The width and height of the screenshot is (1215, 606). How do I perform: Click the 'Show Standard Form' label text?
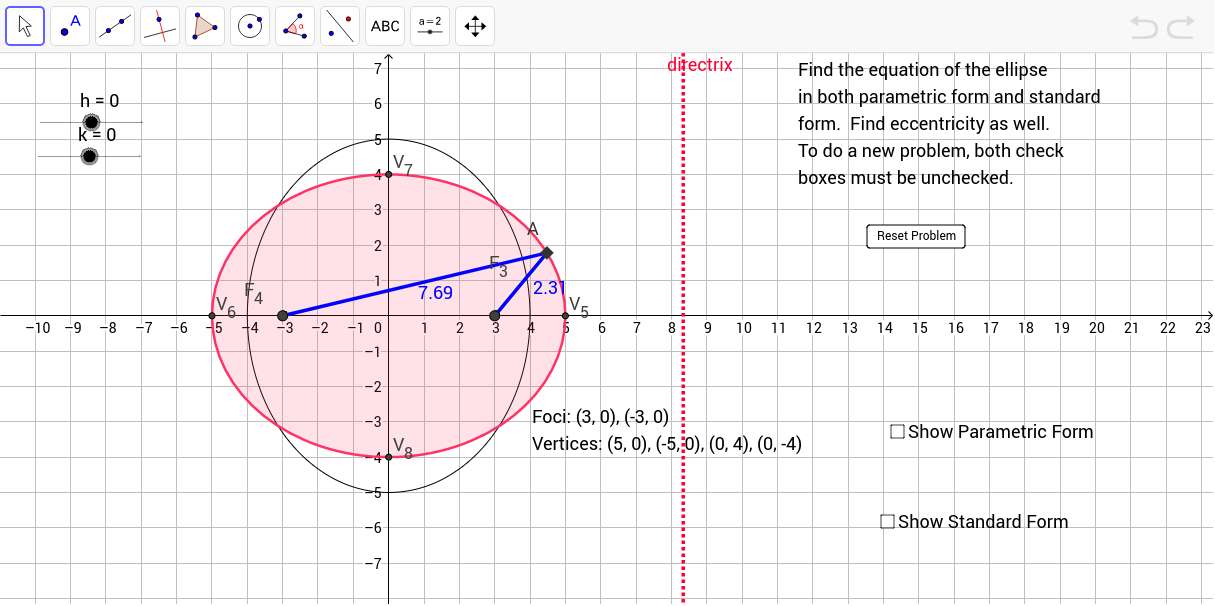click(983, 522)
